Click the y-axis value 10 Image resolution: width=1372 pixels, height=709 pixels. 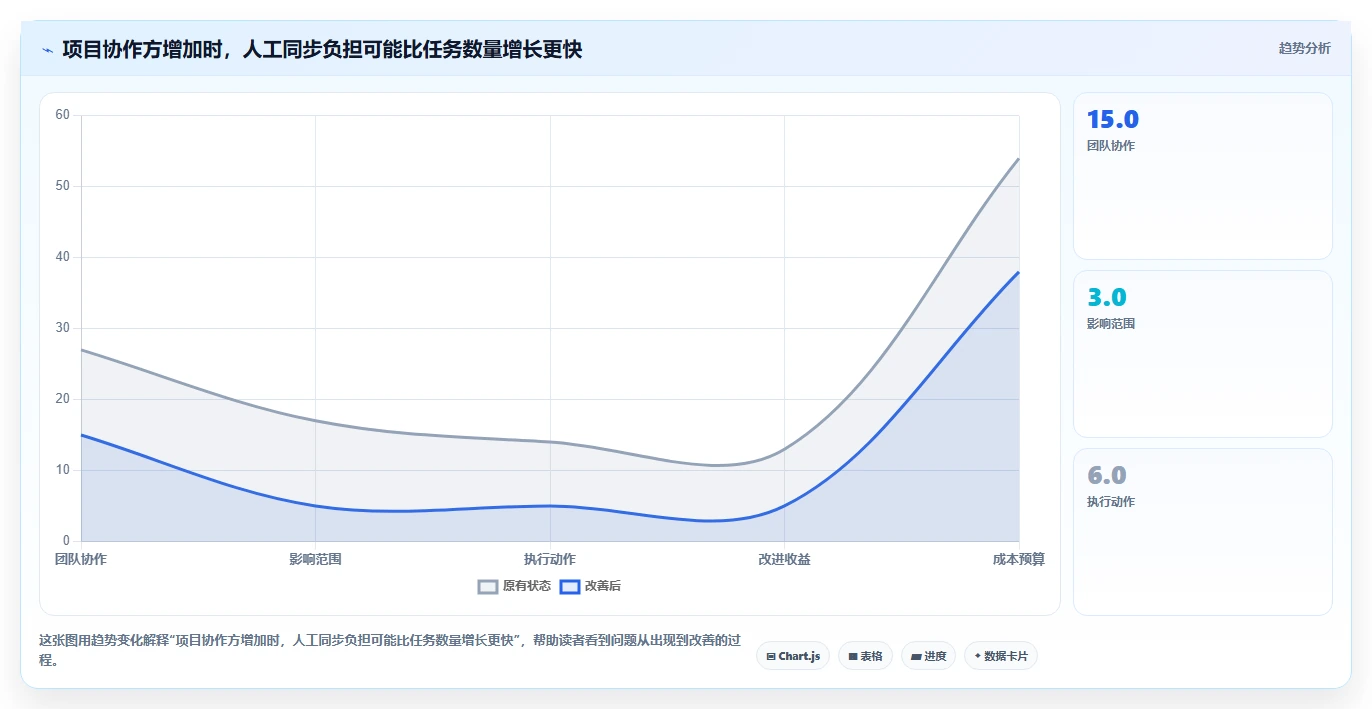click(63, 470)
